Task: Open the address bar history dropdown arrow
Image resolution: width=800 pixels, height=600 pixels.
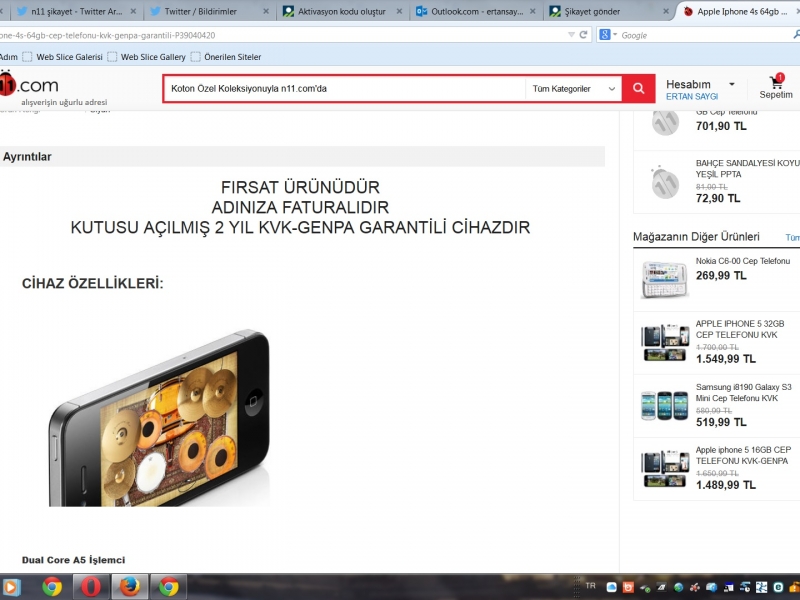Action: tap(571, 35)
